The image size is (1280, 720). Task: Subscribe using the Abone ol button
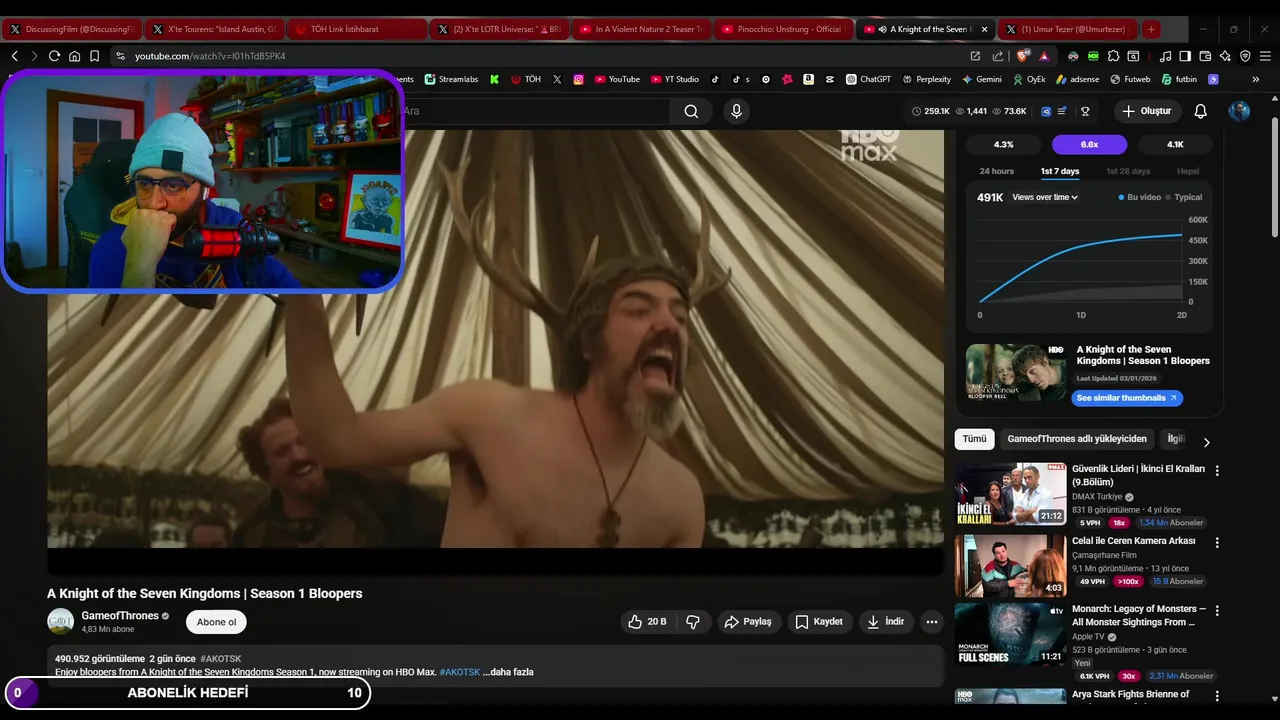pos(216,622)
